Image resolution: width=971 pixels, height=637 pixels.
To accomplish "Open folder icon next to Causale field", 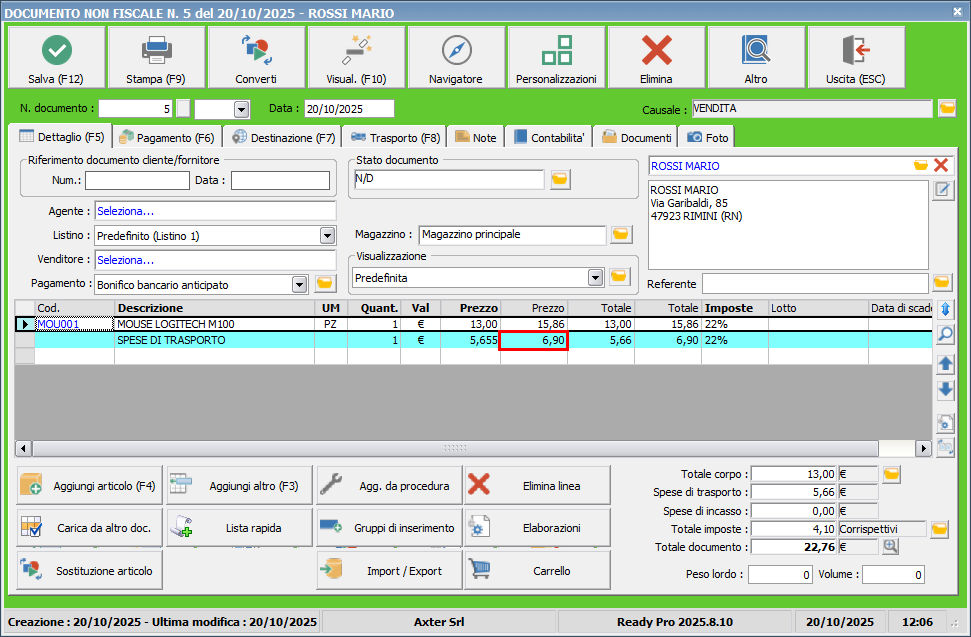I will point(946,109).
